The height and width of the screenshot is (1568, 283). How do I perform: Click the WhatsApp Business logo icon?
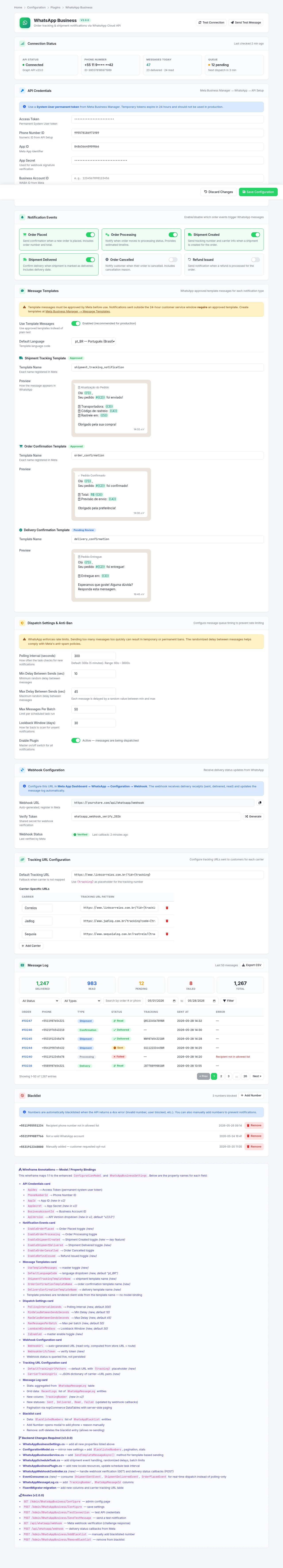pyautogui.click(x=25, y=23)
